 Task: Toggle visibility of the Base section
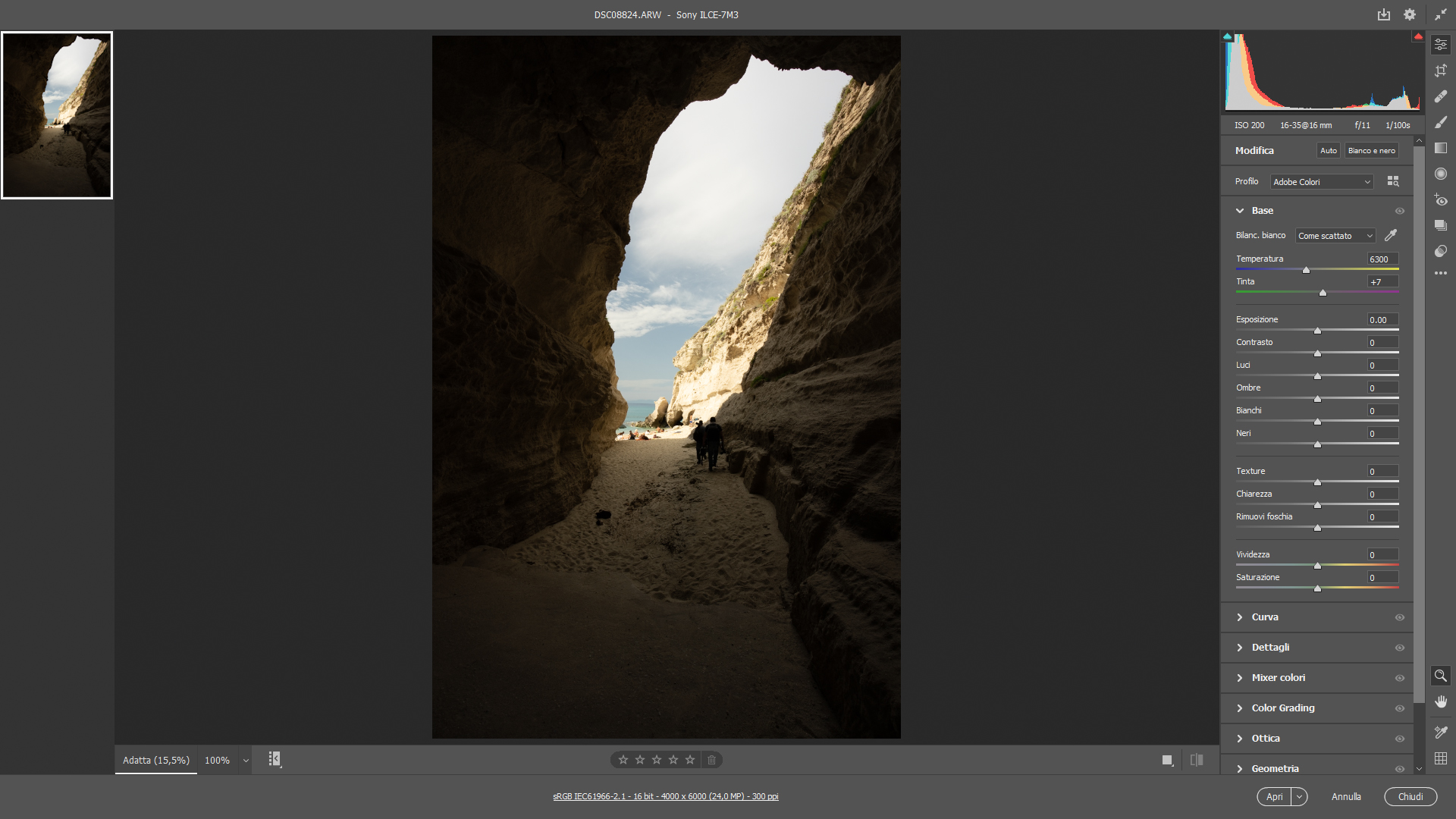coord(1400,210)
